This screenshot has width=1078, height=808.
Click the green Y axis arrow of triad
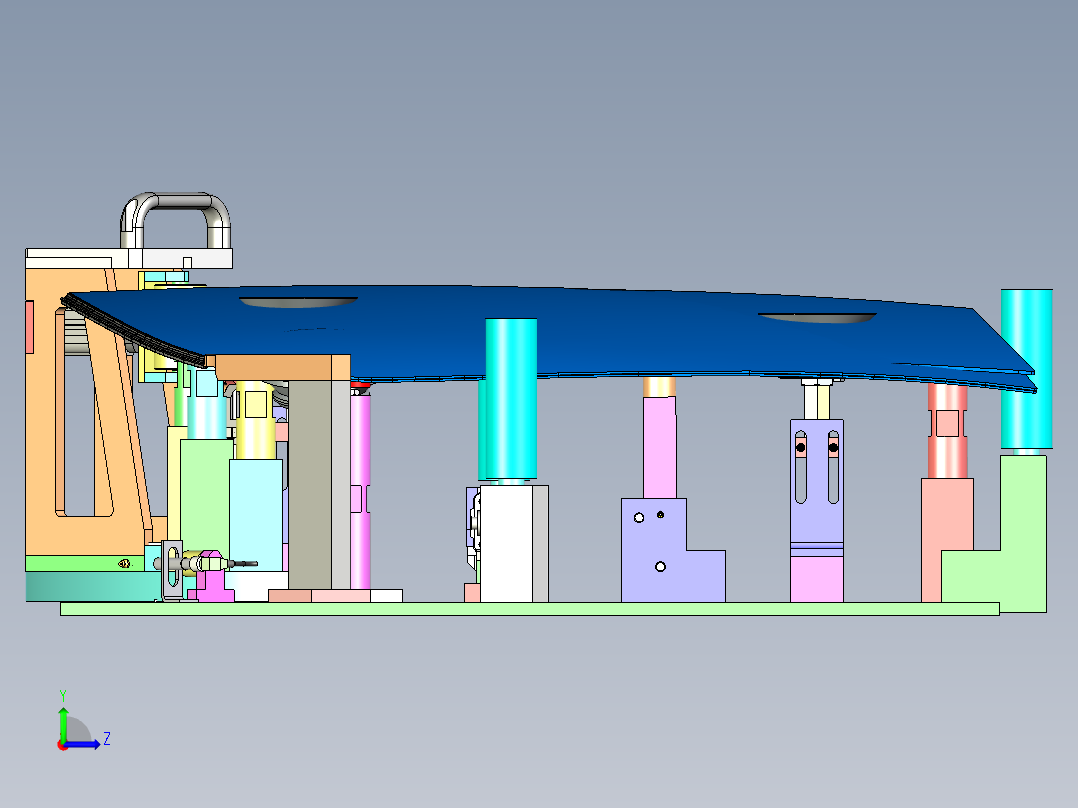(x=63, y=723)
